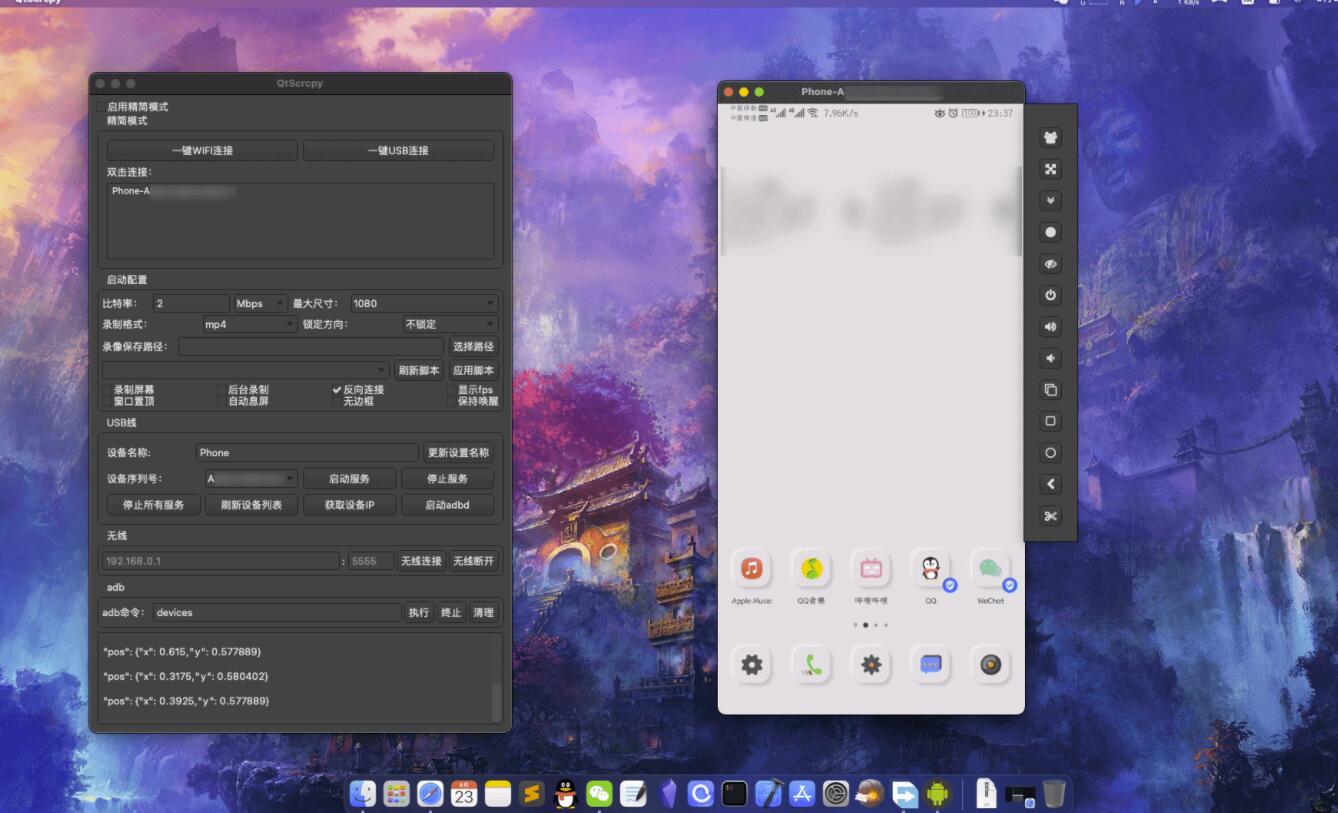Click the back arrow key icon
1338x813 pixels.
[x=1050, y=484]
